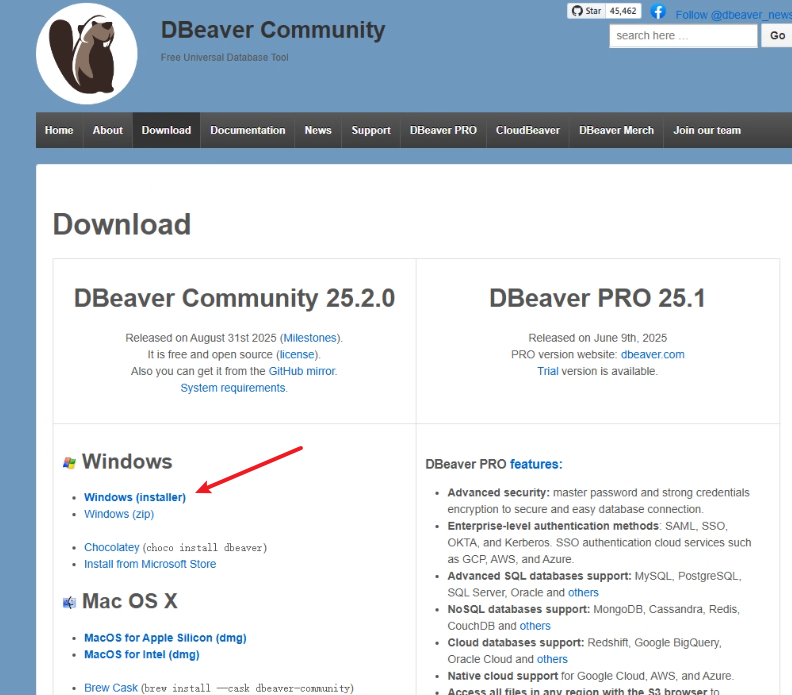Open others link after Oracle and

click(x=583, y=592)
